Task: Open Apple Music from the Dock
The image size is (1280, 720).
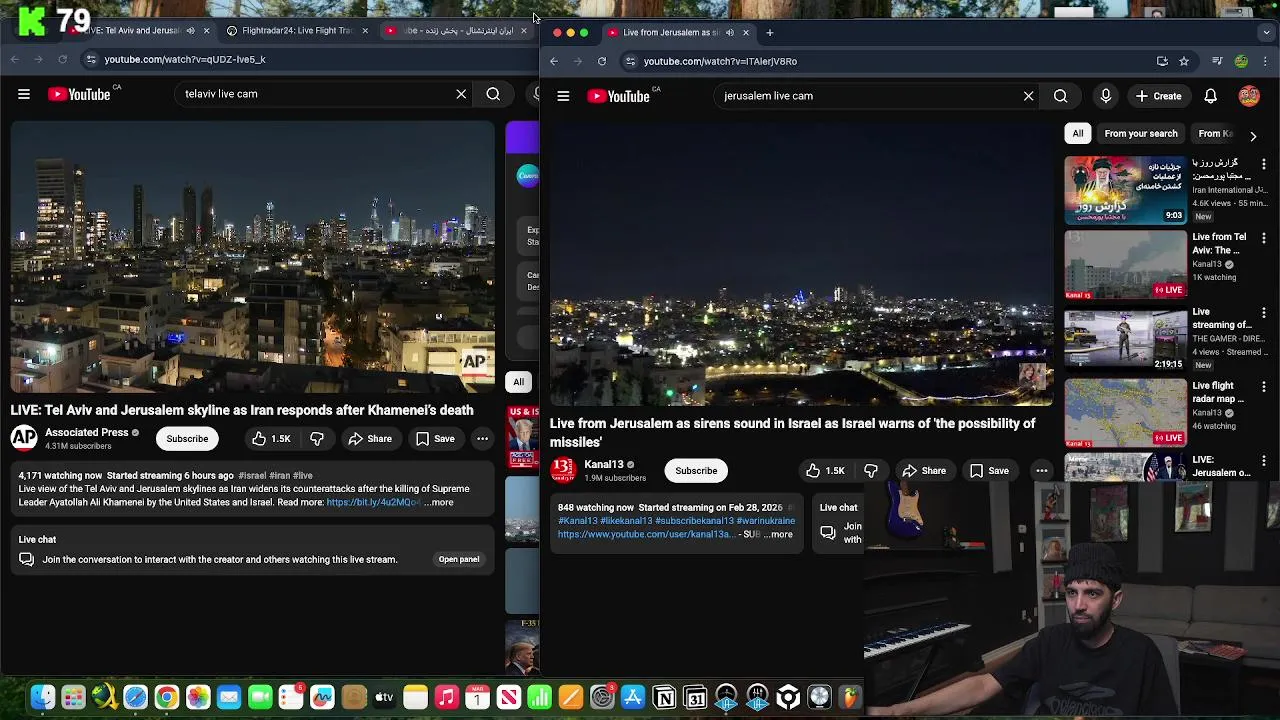Action: point(446,697)
